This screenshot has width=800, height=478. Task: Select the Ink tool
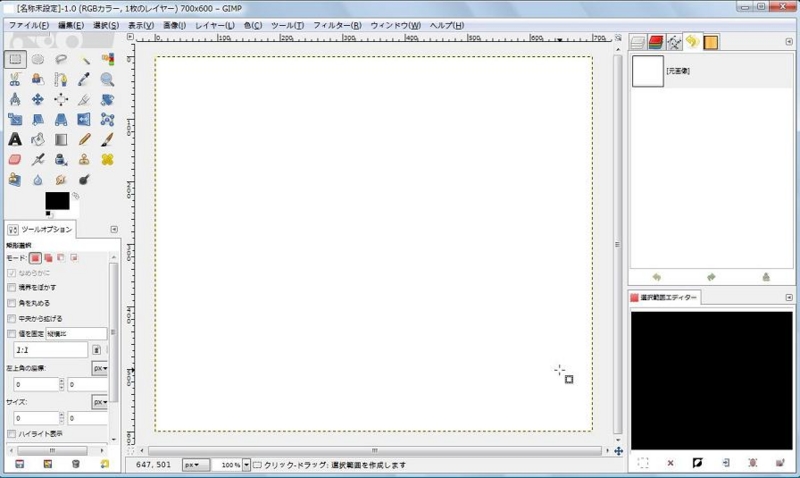[61, 159]
